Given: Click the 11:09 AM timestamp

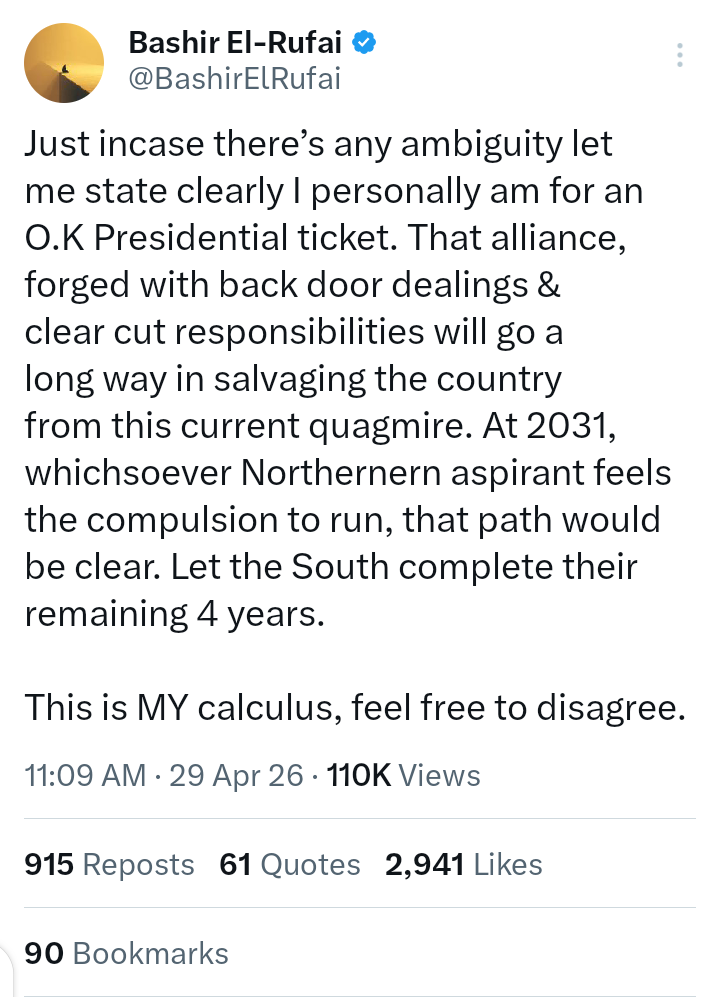Looking at the screenshot, I should [85, 775].
